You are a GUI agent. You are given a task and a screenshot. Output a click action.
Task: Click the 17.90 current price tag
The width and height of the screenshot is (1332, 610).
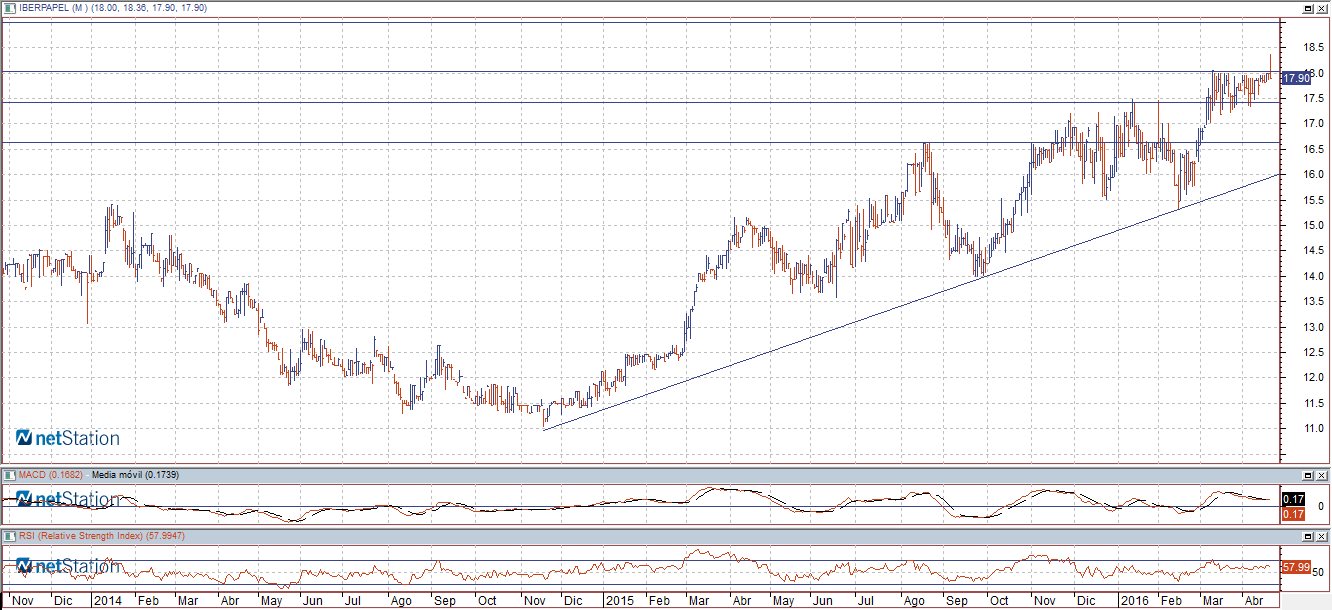point(1296,77)
